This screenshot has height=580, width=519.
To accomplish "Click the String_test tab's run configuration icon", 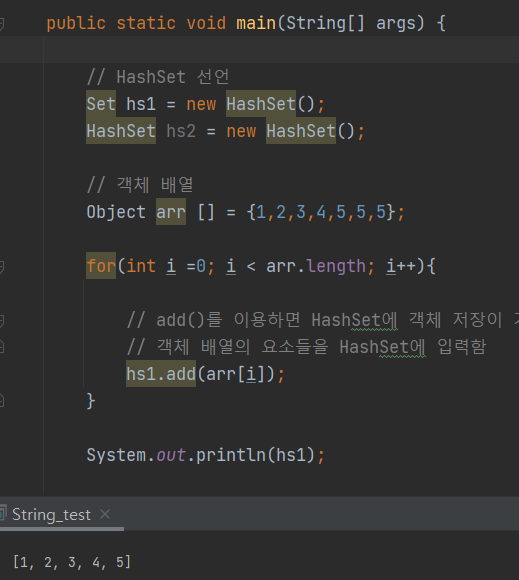I will pos(3,514).
